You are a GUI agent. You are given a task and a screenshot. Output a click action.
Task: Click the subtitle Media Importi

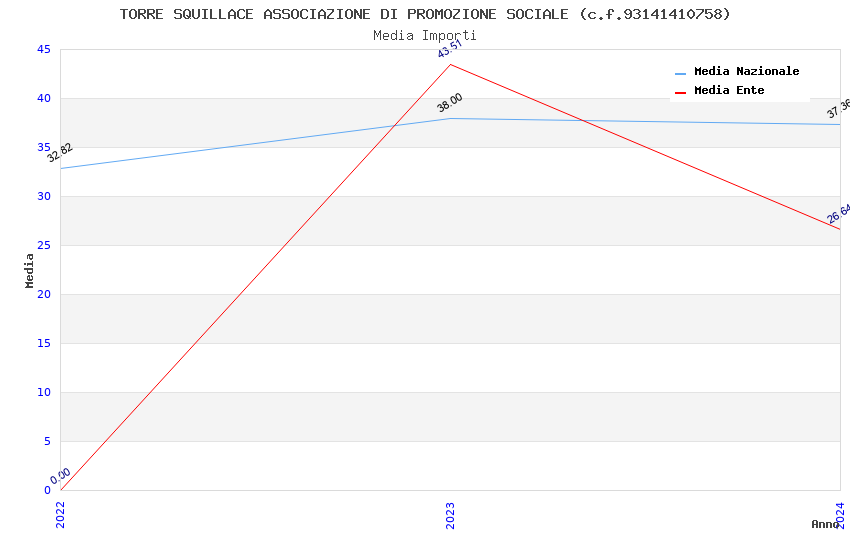425,35
